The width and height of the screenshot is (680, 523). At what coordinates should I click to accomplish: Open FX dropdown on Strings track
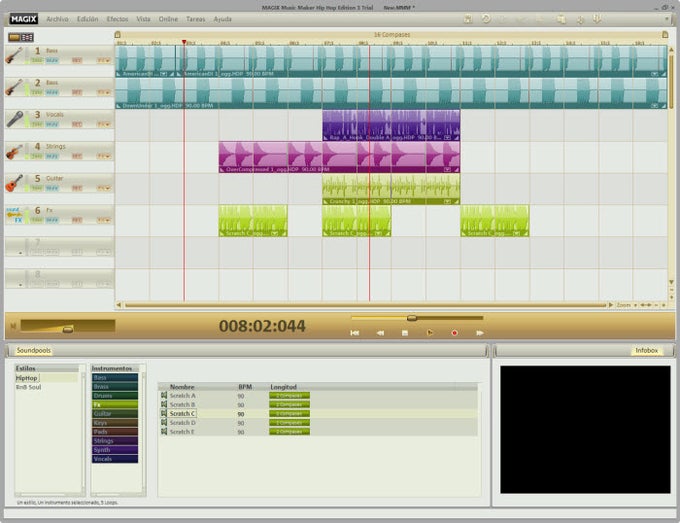(104, 156)
